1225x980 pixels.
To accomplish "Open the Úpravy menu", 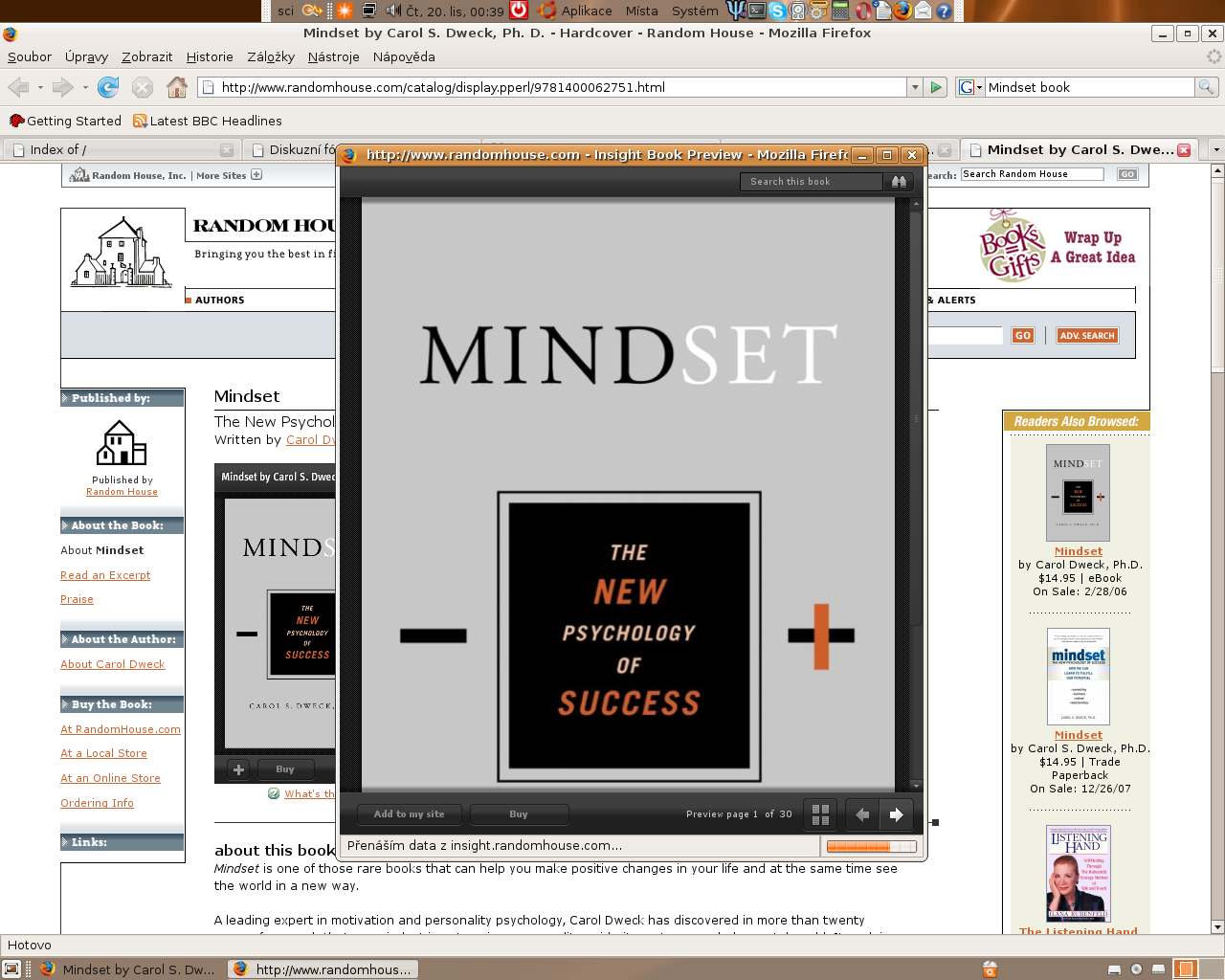I will pyautogui.click(x=87, y=56).
